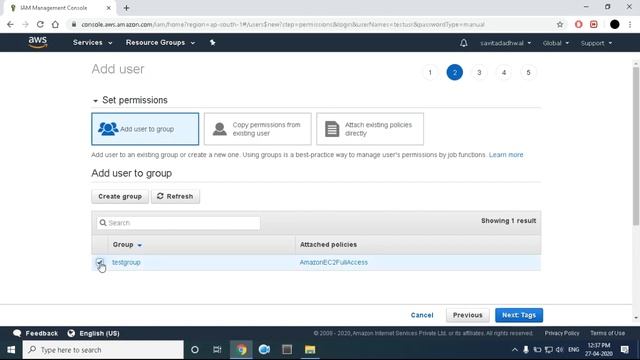This screenshot has height=360, width=640.
Task: Click the Opera red extension icon
Action: [x=578, y=24]
